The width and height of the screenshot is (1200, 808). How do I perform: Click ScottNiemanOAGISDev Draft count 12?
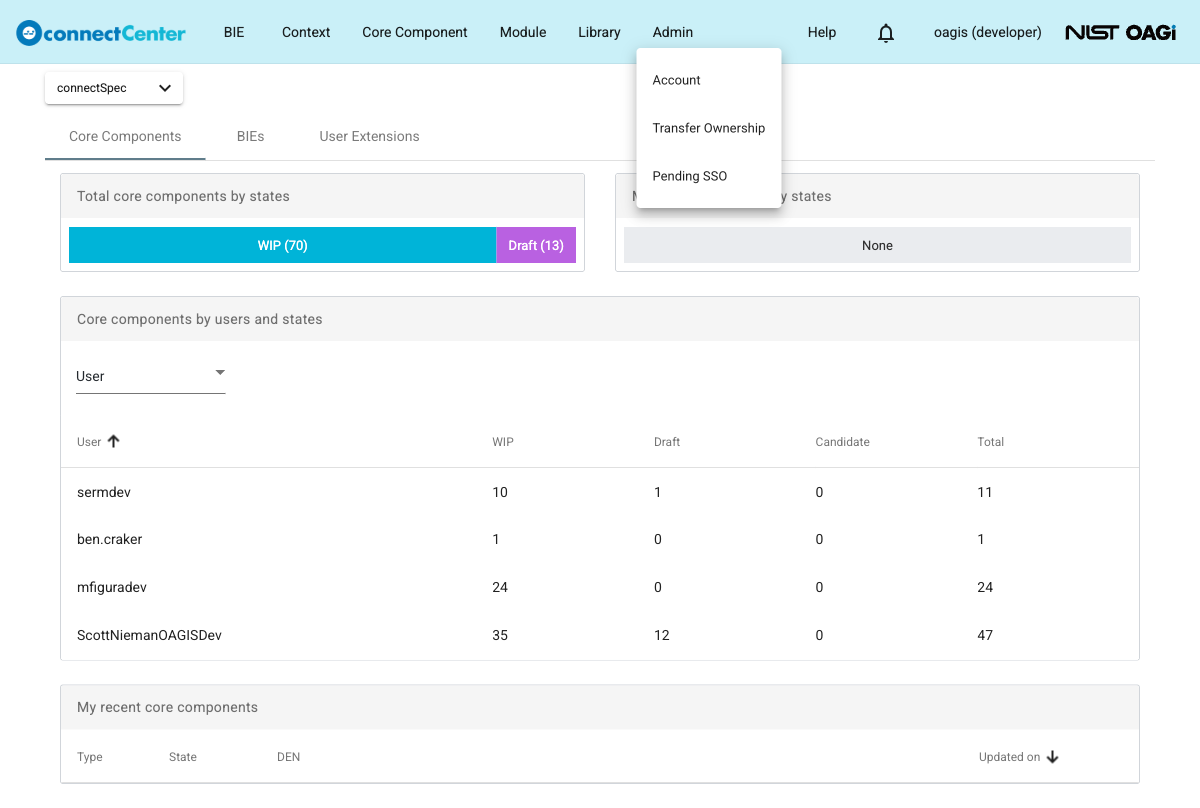coord(662,635)
